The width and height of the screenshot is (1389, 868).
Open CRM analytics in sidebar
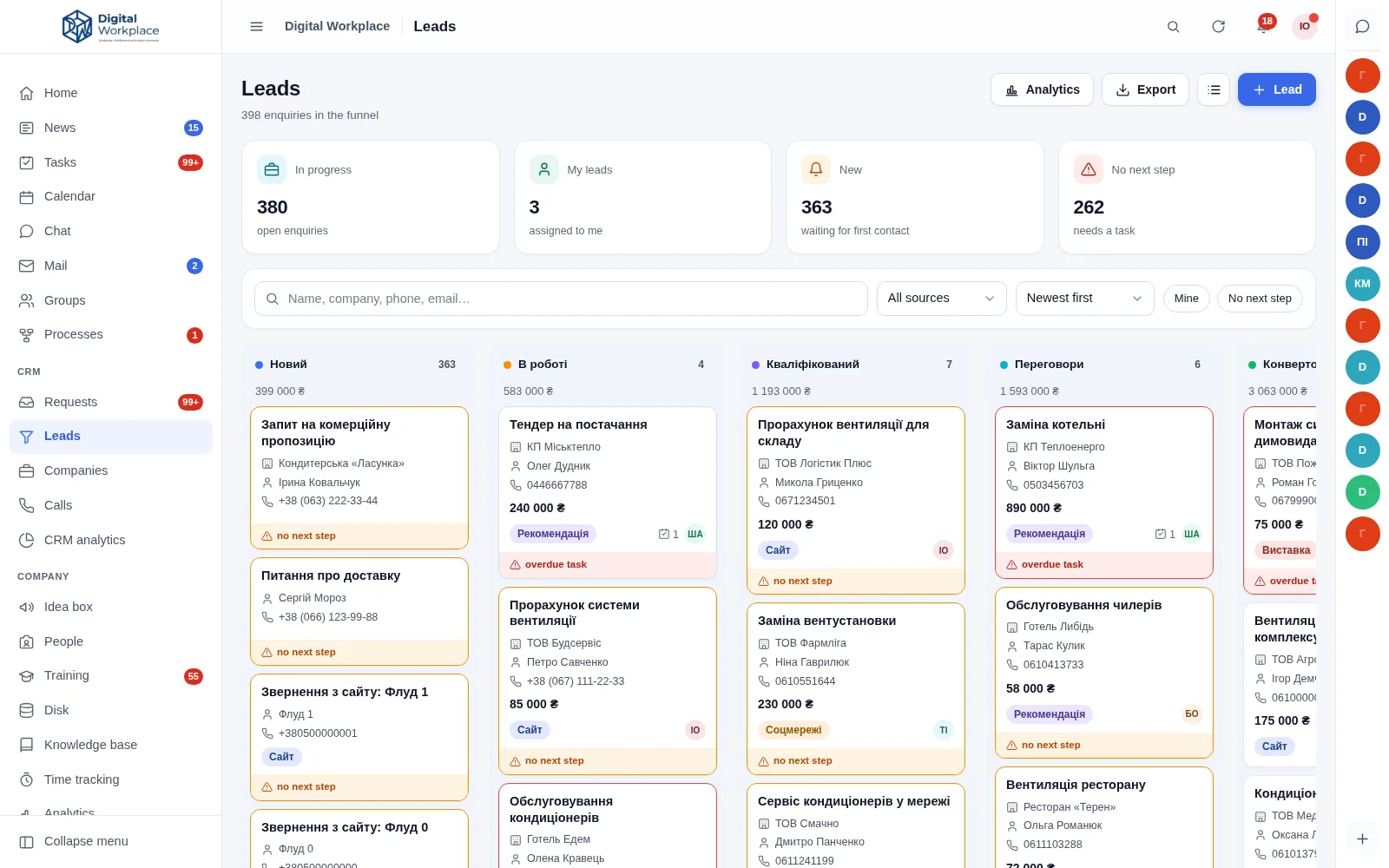111,540
